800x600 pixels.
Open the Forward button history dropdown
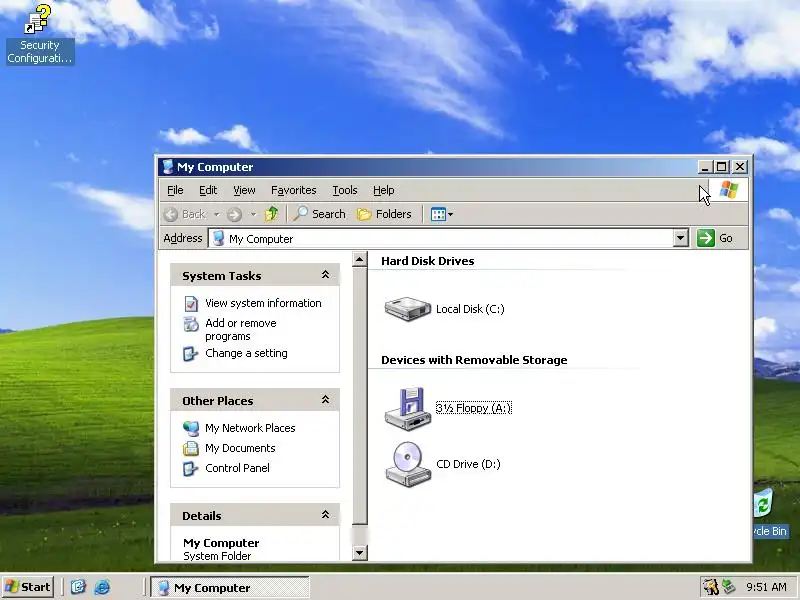[x=253, y=214]
